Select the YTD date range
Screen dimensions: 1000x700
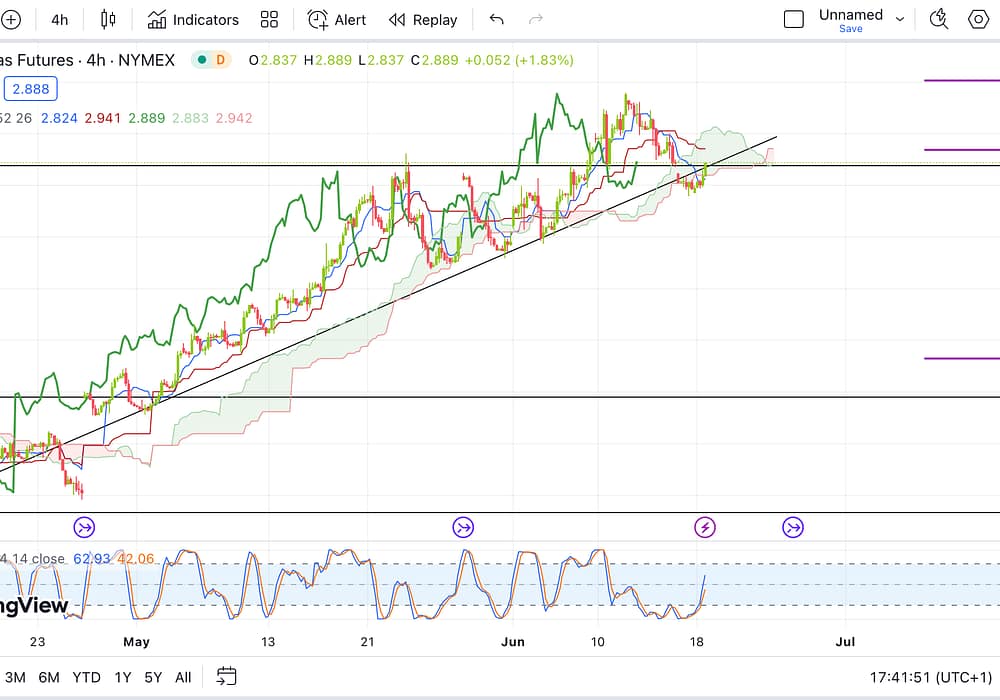coord(86,677)
